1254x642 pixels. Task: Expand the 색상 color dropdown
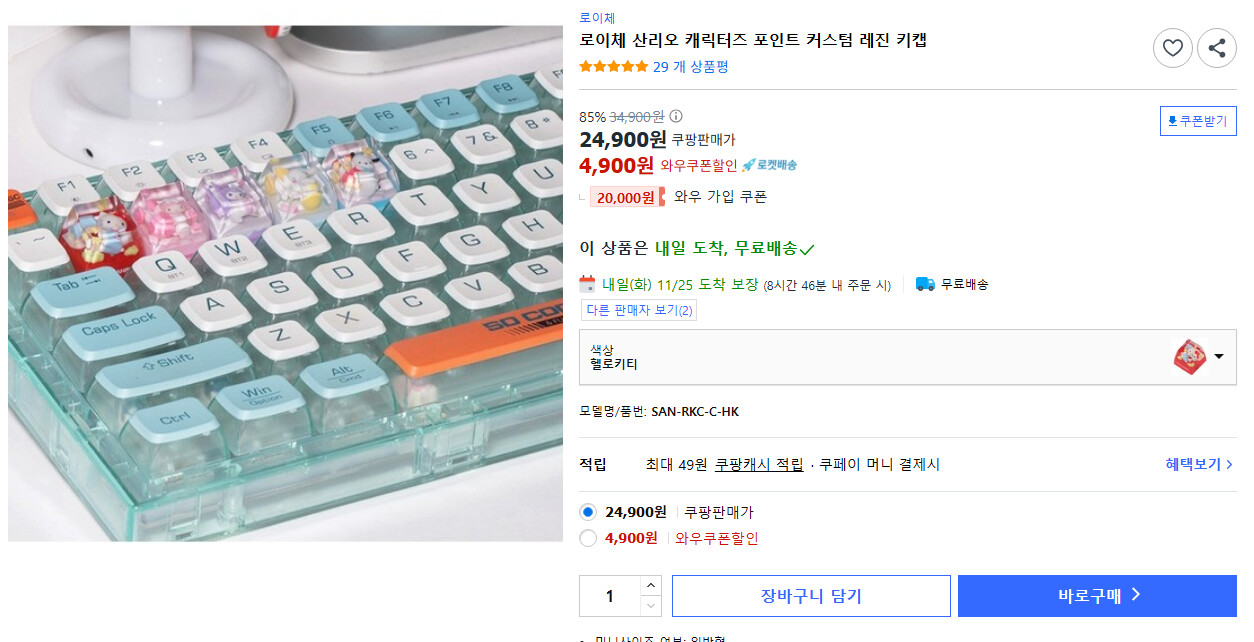point(908,357)
